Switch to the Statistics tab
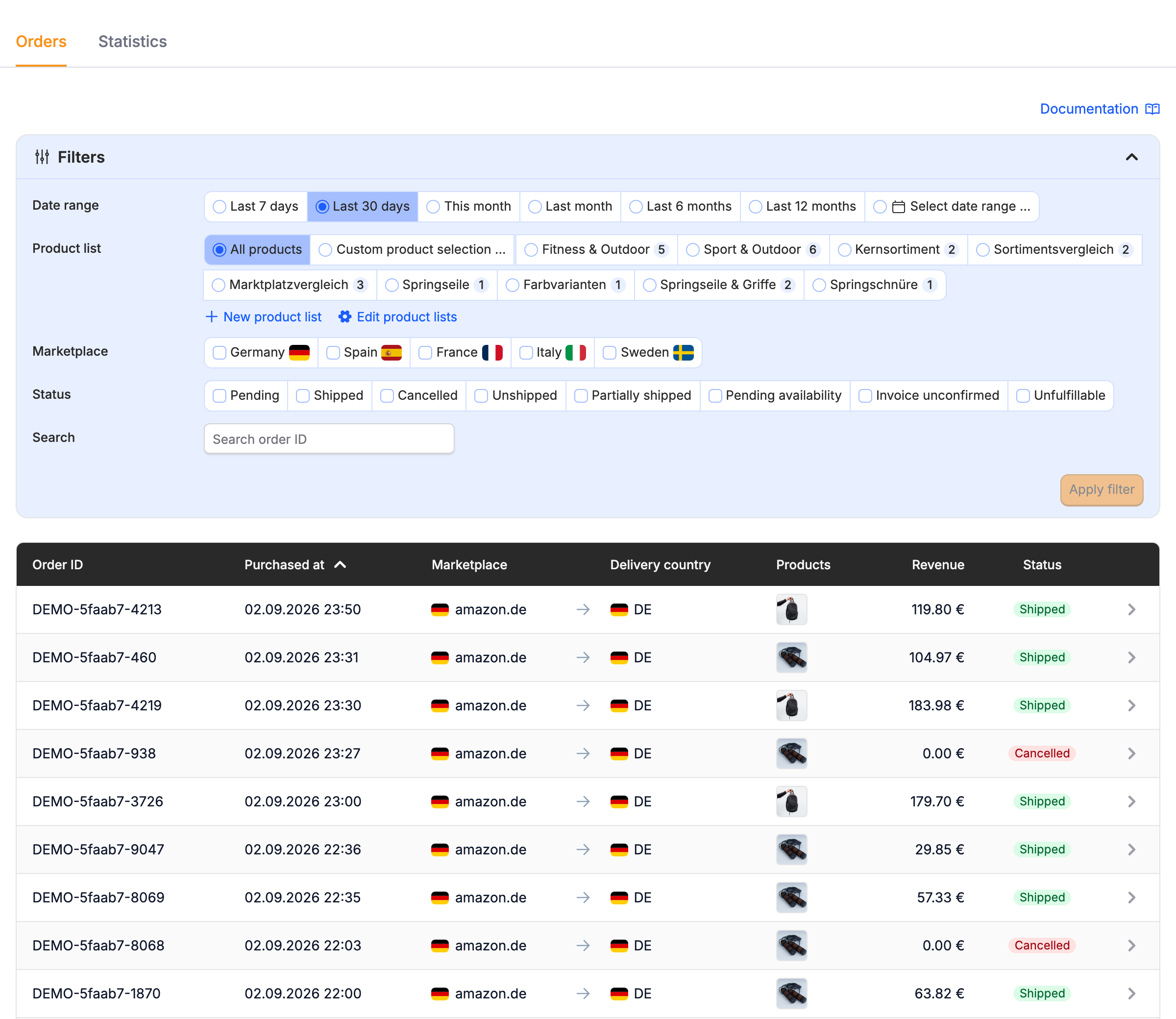Screen dimensions: 1176x1019 132,42
